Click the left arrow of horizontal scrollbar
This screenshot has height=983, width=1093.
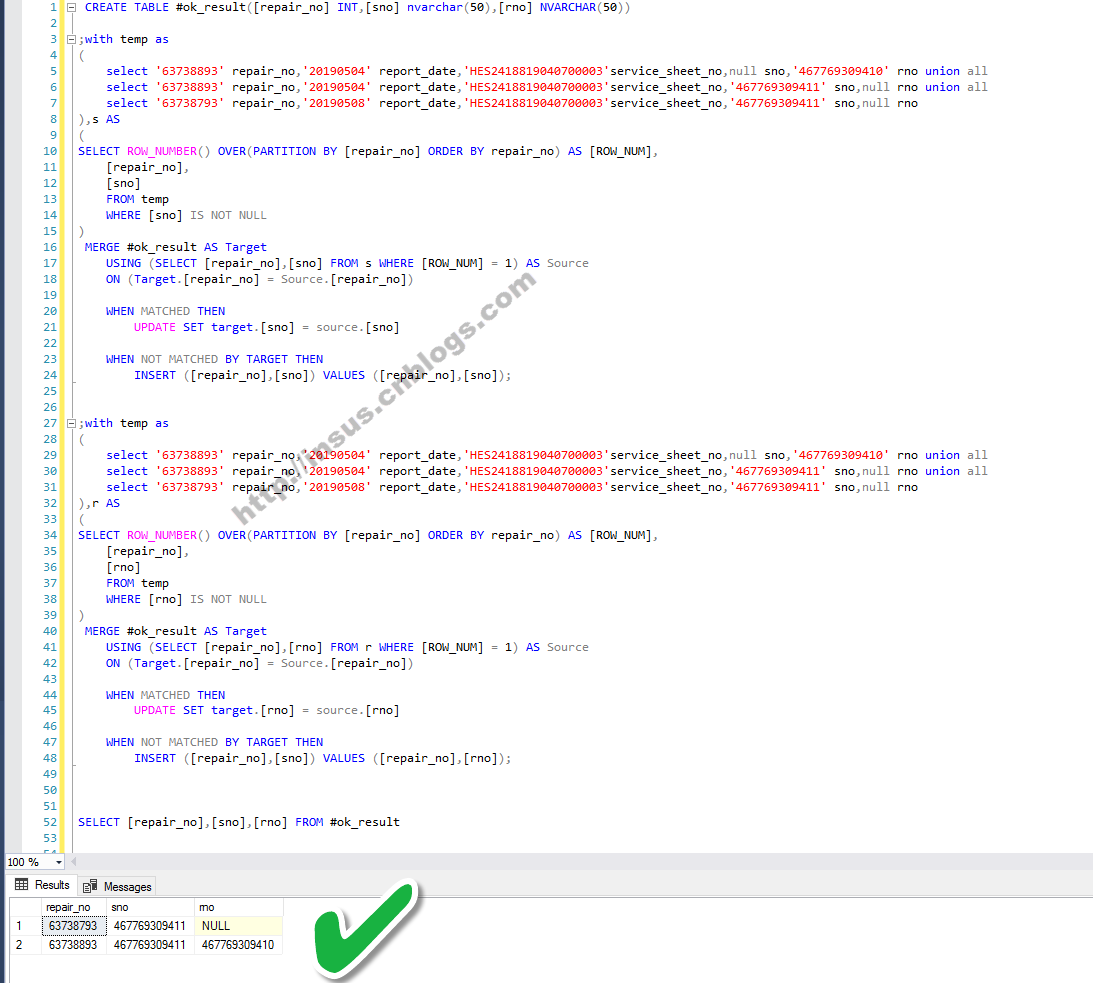click(x=73, y=862)
